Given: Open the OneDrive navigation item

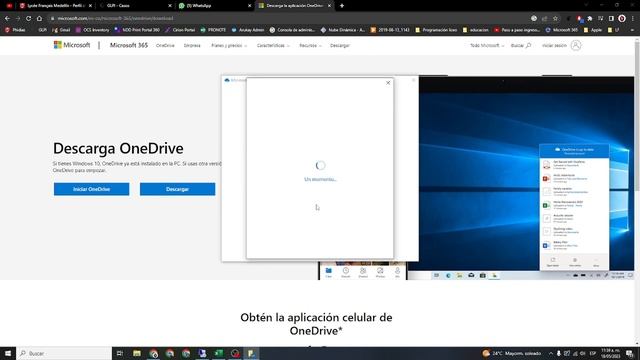Looking at the screenshot, I should [165, 46].
